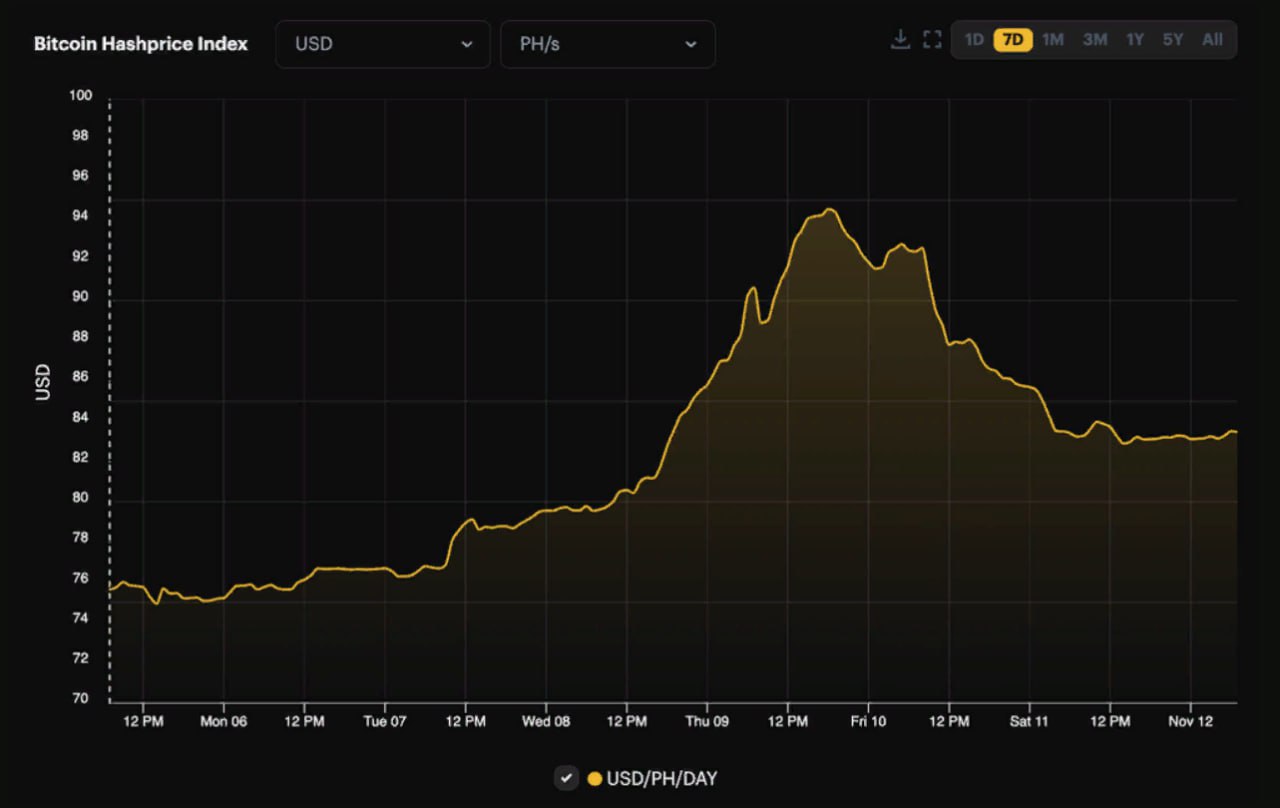This screenshot has width=1280, height=808.
Task: Click the Thu 09 axis label
Action: click(707, 721)
